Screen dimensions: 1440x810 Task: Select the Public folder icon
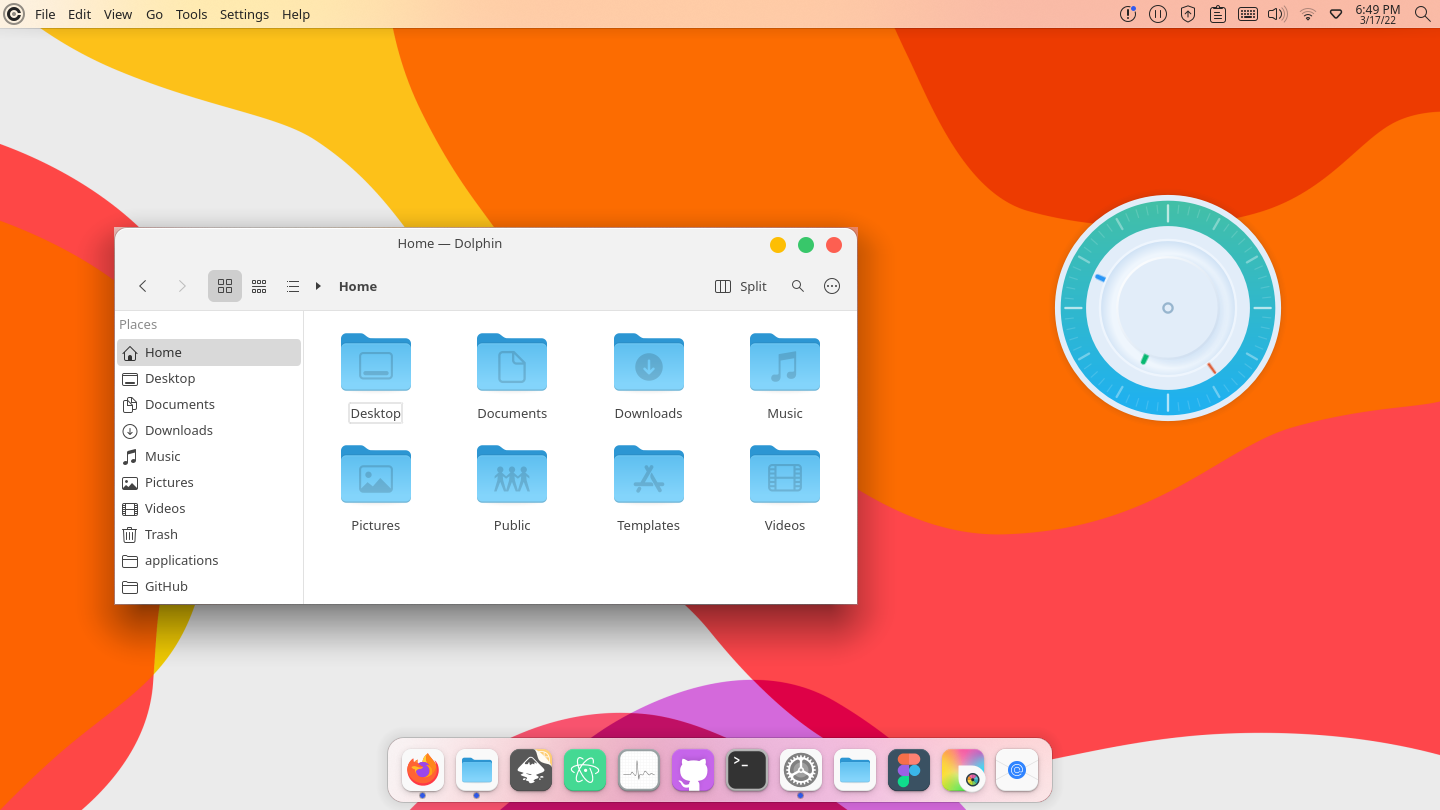pyautogui.click(x=512, y=474)
